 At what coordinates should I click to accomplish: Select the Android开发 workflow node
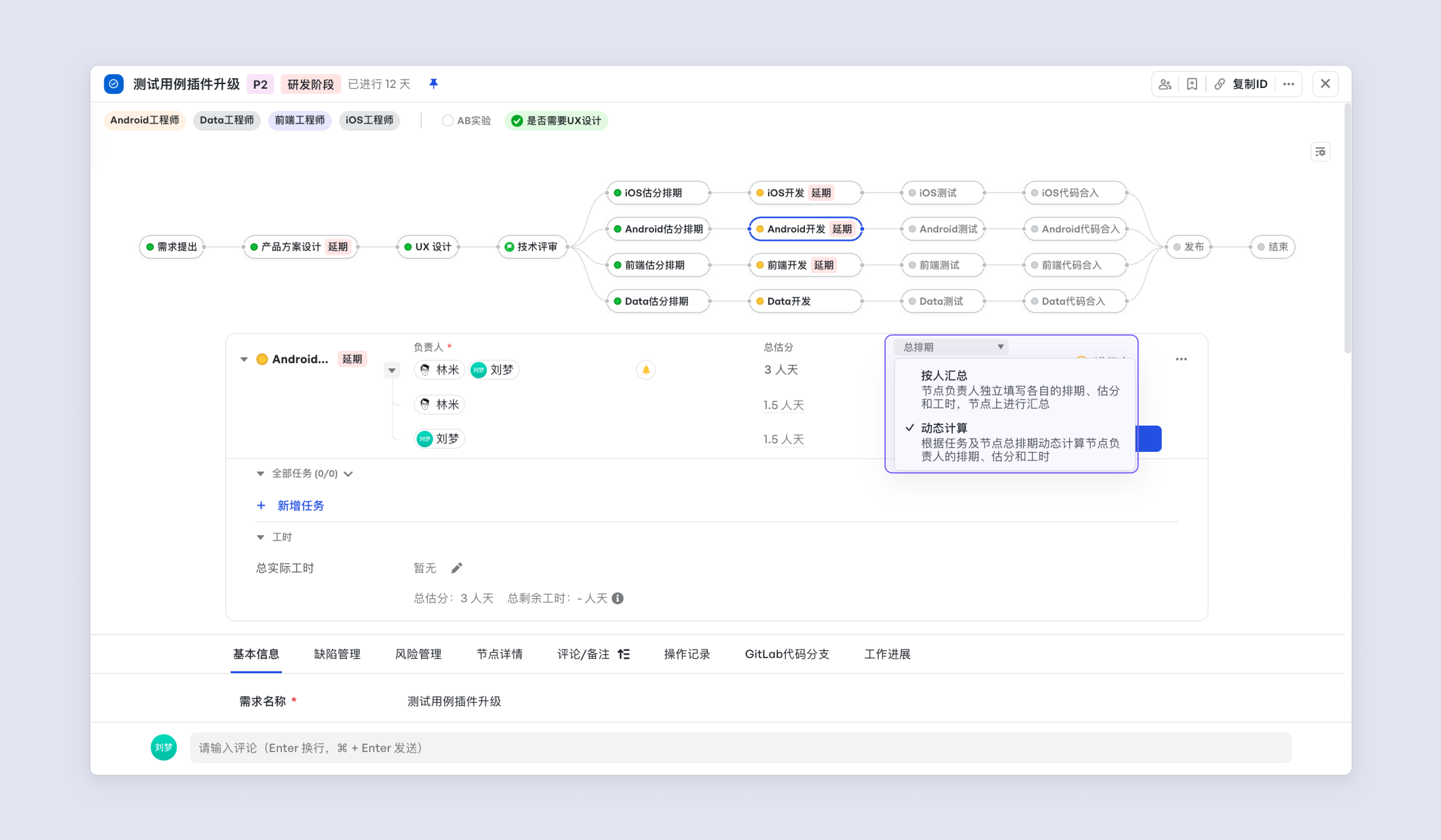tap(805, 229)
